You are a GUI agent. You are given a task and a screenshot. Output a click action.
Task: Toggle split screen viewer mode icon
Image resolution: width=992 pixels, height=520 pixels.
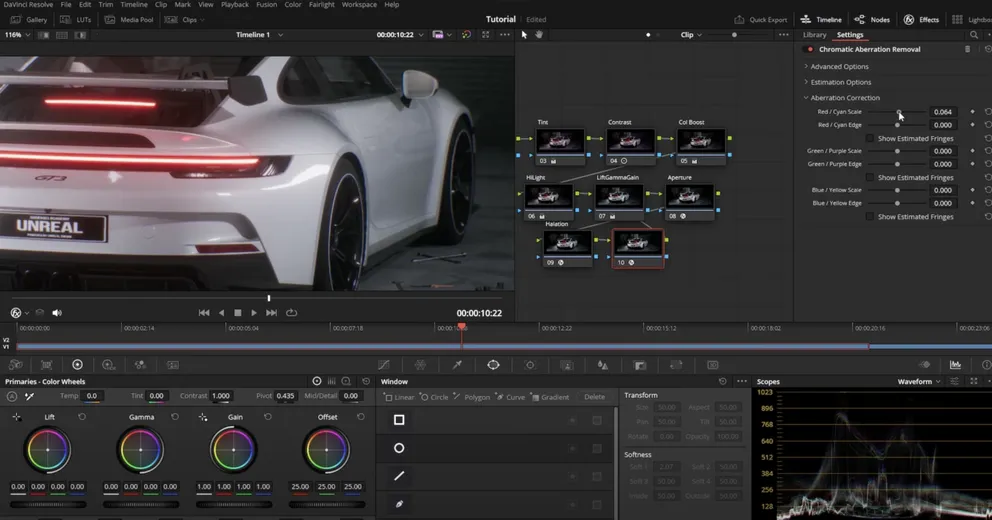click(61, 35)
